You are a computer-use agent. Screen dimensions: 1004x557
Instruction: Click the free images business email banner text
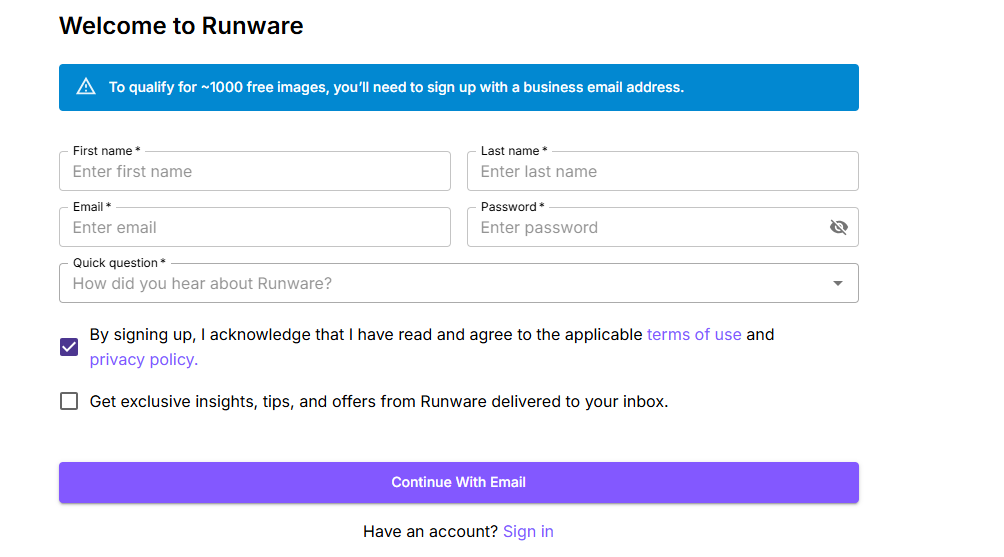(x=396, y=87)
